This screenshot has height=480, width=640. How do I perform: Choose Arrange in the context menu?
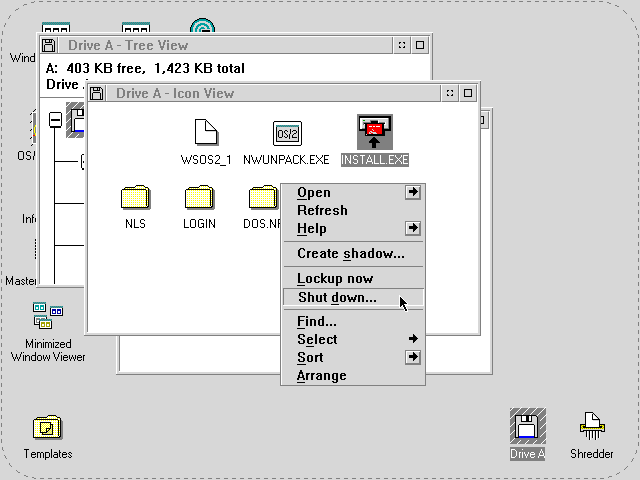coord(353,376)
